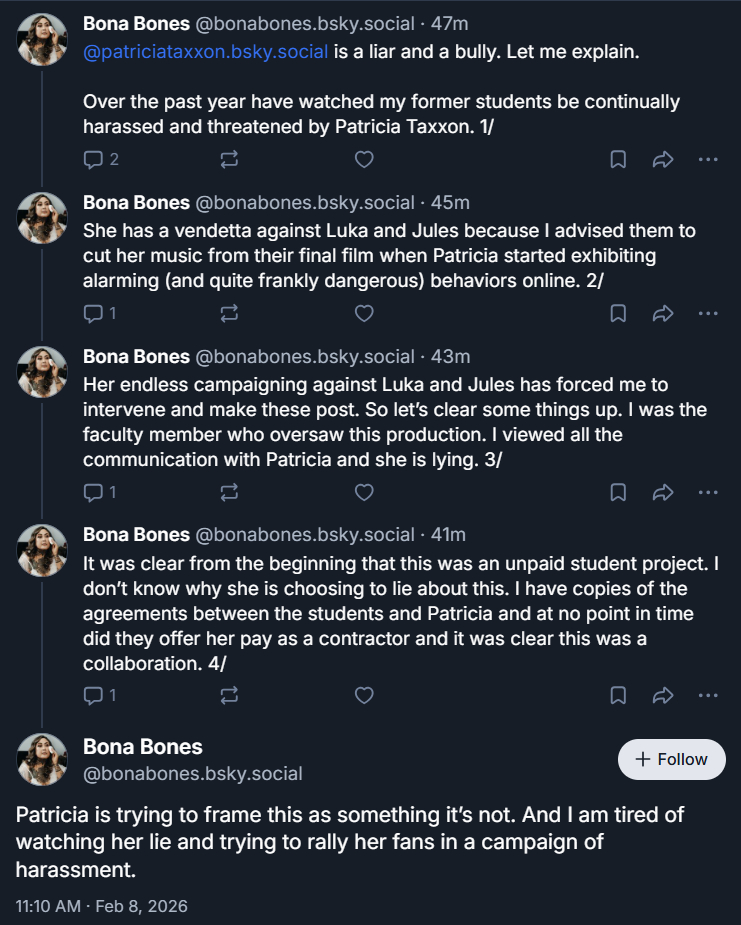Open Bona Bones avatar on first post
The height and width of the screenshot is (925, 741).
coord(42,39)
